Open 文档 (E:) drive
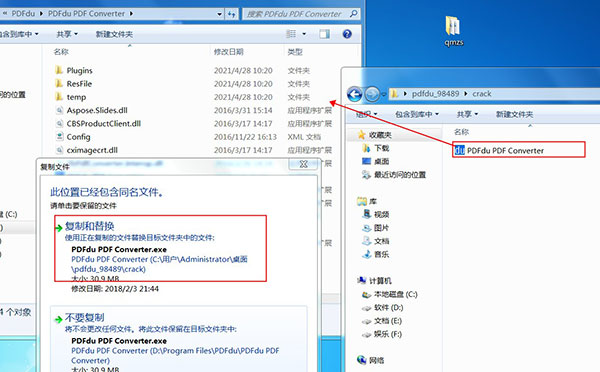The width and height of the screenshot is (600, 372). pos(382,321)
